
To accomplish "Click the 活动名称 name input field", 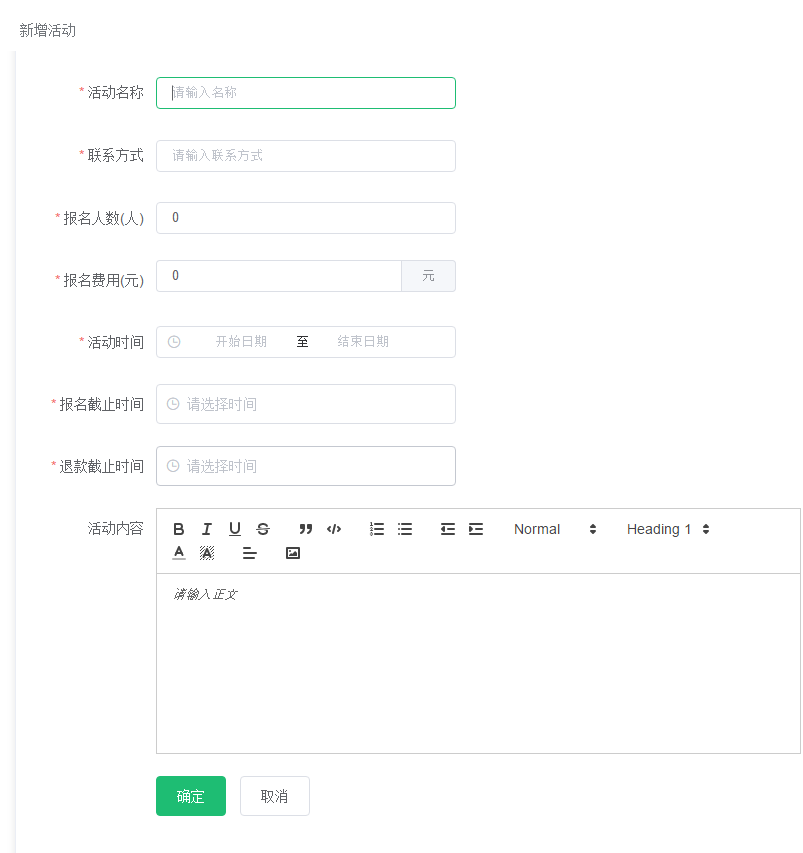I will [x=305, y=92].
